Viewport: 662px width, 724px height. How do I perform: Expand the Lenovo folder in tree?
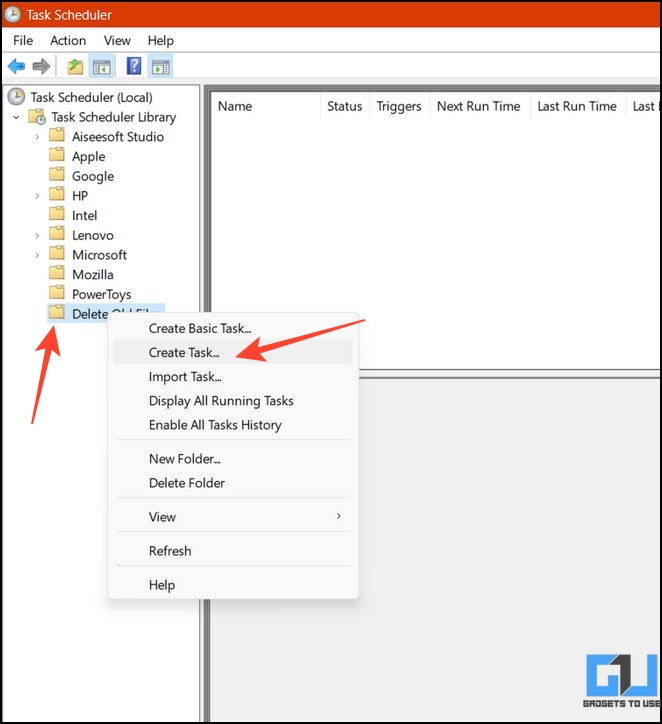tap(37, 235)
